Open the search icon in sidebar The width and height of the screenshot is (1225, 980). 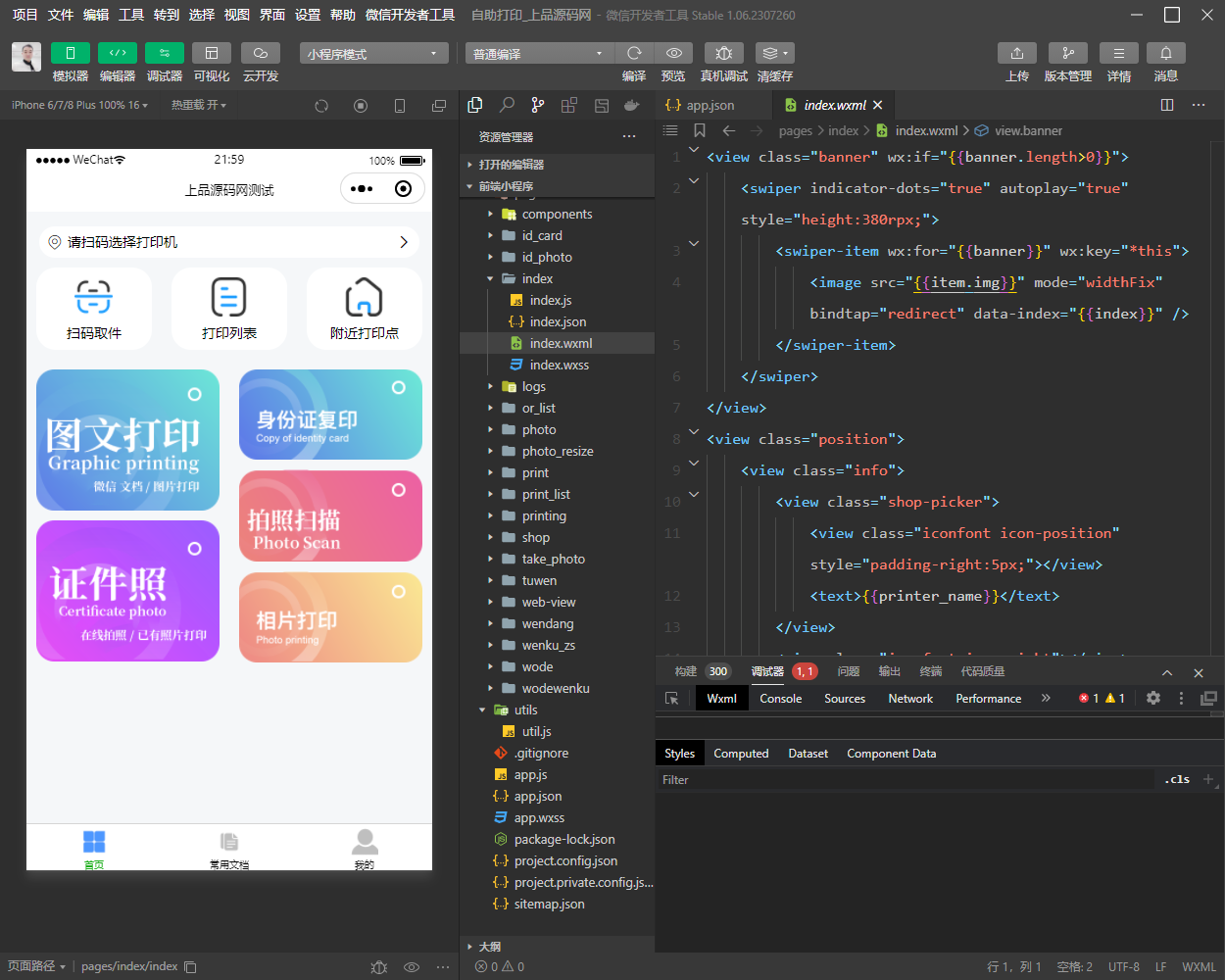coord(507,105)
